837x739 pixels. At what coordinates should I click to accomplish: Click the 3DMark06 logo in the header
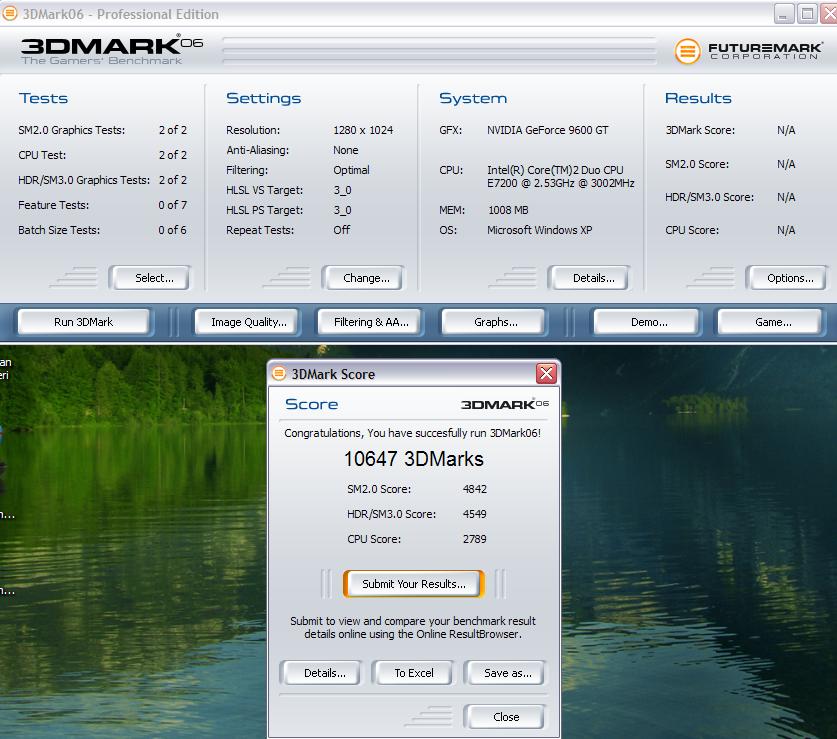click(112, 50)
